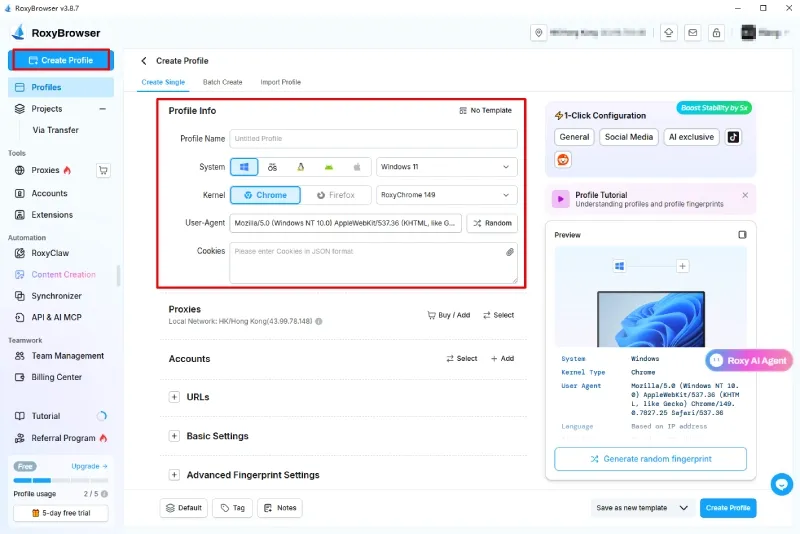The image size is (800, 534).
Task: Click Generate random fingerprint
Action: point(651,459)
